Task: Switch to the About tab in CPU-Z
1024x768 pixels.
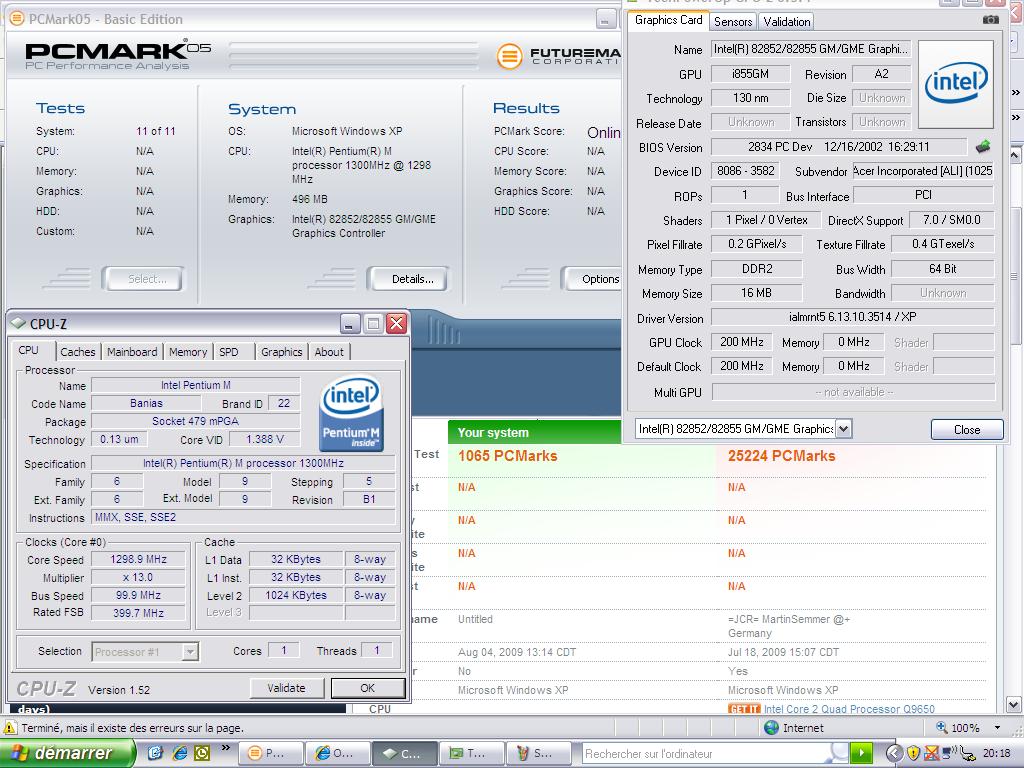Action: tap(328, 351)
